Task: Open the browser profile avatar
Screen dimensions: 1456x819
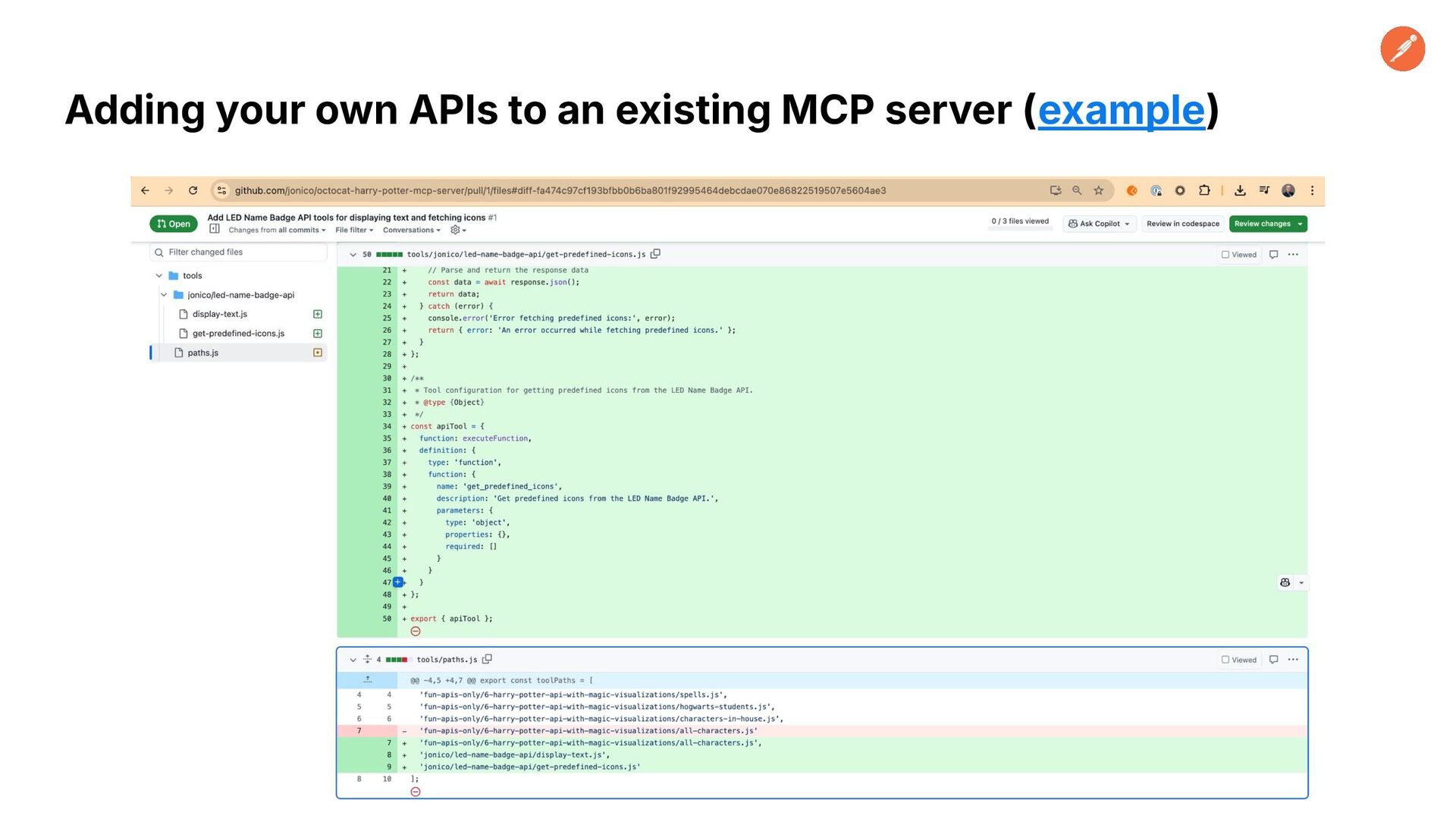Action: (1288, 190)
